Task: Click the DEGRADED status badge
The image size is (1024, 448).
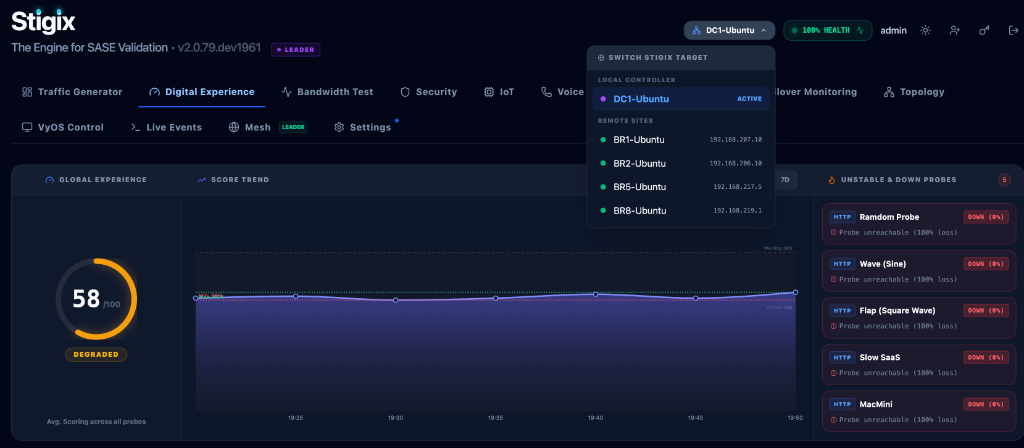Action: (96, 355)
